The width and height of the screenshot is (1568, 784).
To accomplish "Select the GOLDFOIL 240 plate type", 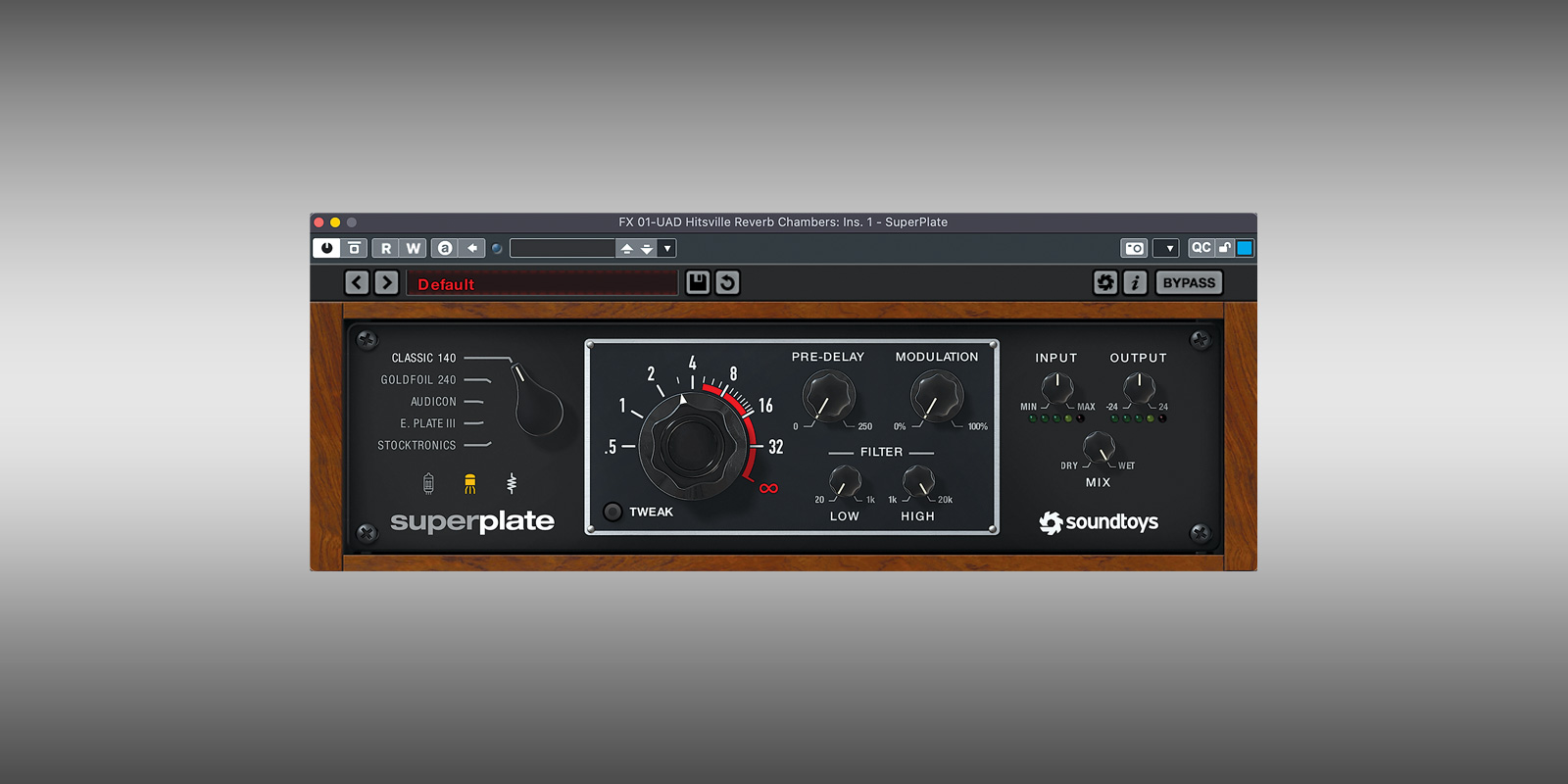I will [x=418, y=380].
